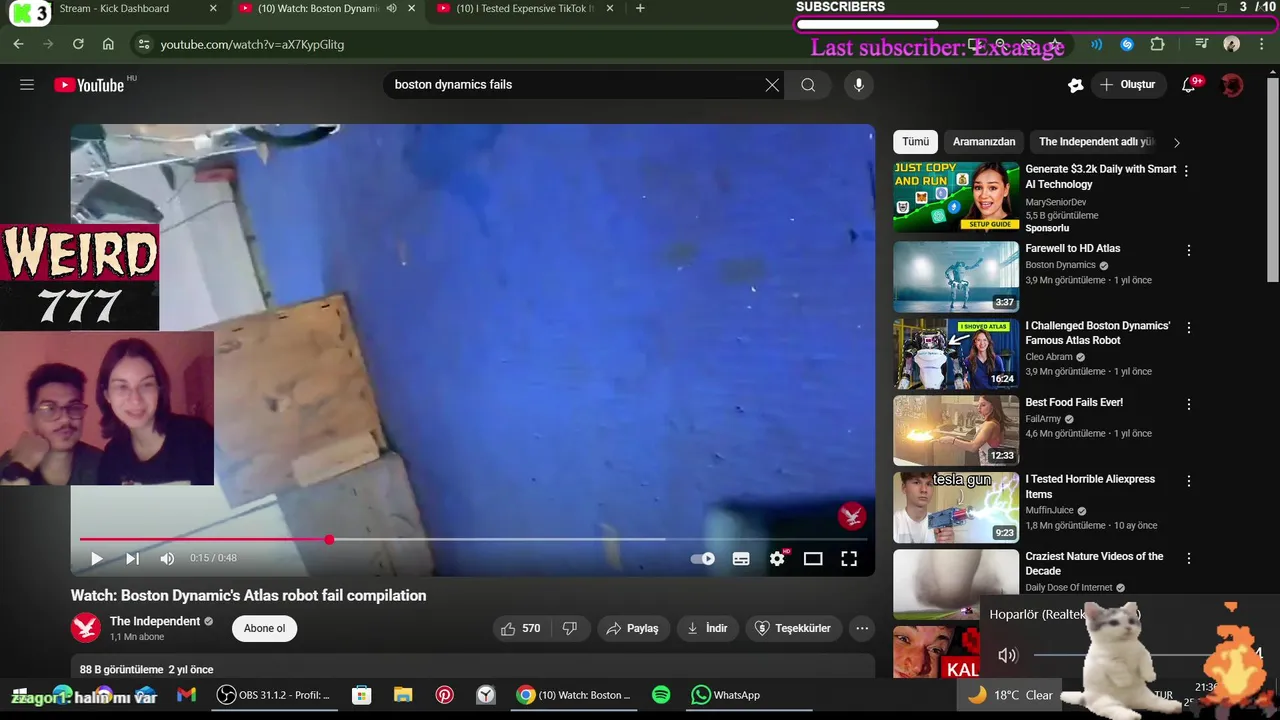
Task: Open OBS 31.1.2 from the taskbar
Action: (274, 695)
